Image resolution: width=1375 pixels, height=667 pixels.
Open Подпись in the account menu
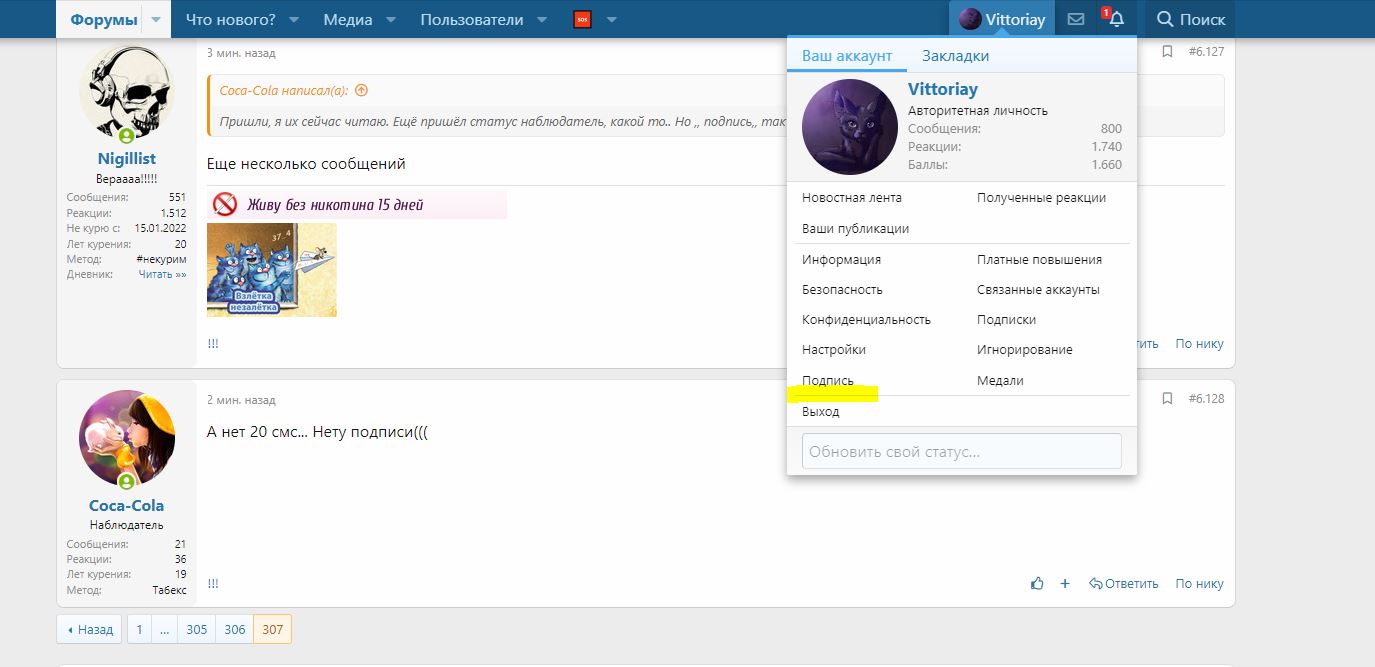(x=828, y=381)
